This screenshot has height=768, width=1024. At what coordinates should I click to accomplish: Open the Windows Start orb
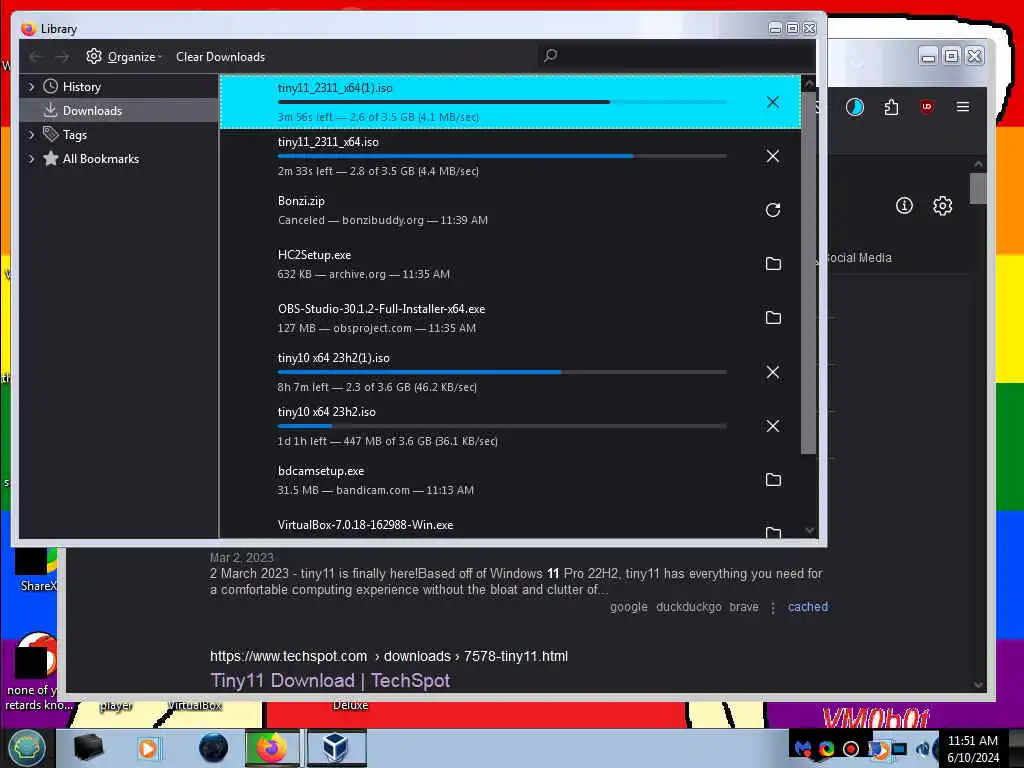tap(26, 748)
